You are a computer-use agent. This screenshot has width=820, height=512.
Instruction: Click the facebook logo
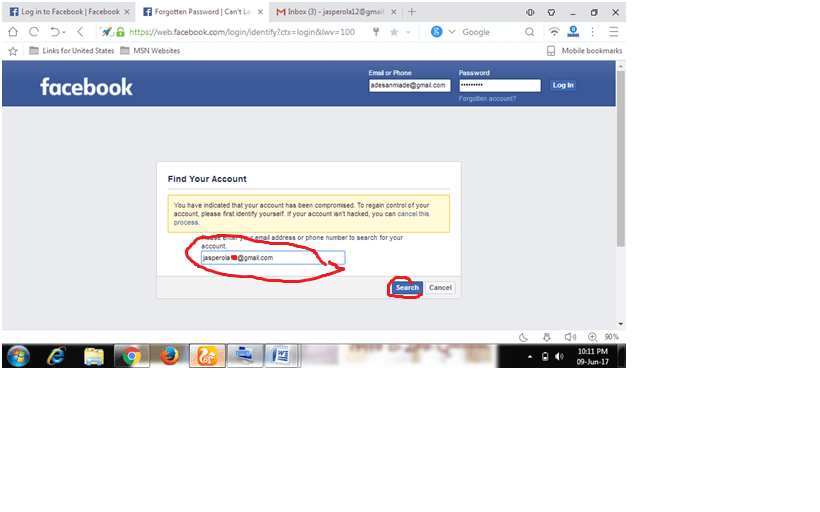[x=86, y=87]
